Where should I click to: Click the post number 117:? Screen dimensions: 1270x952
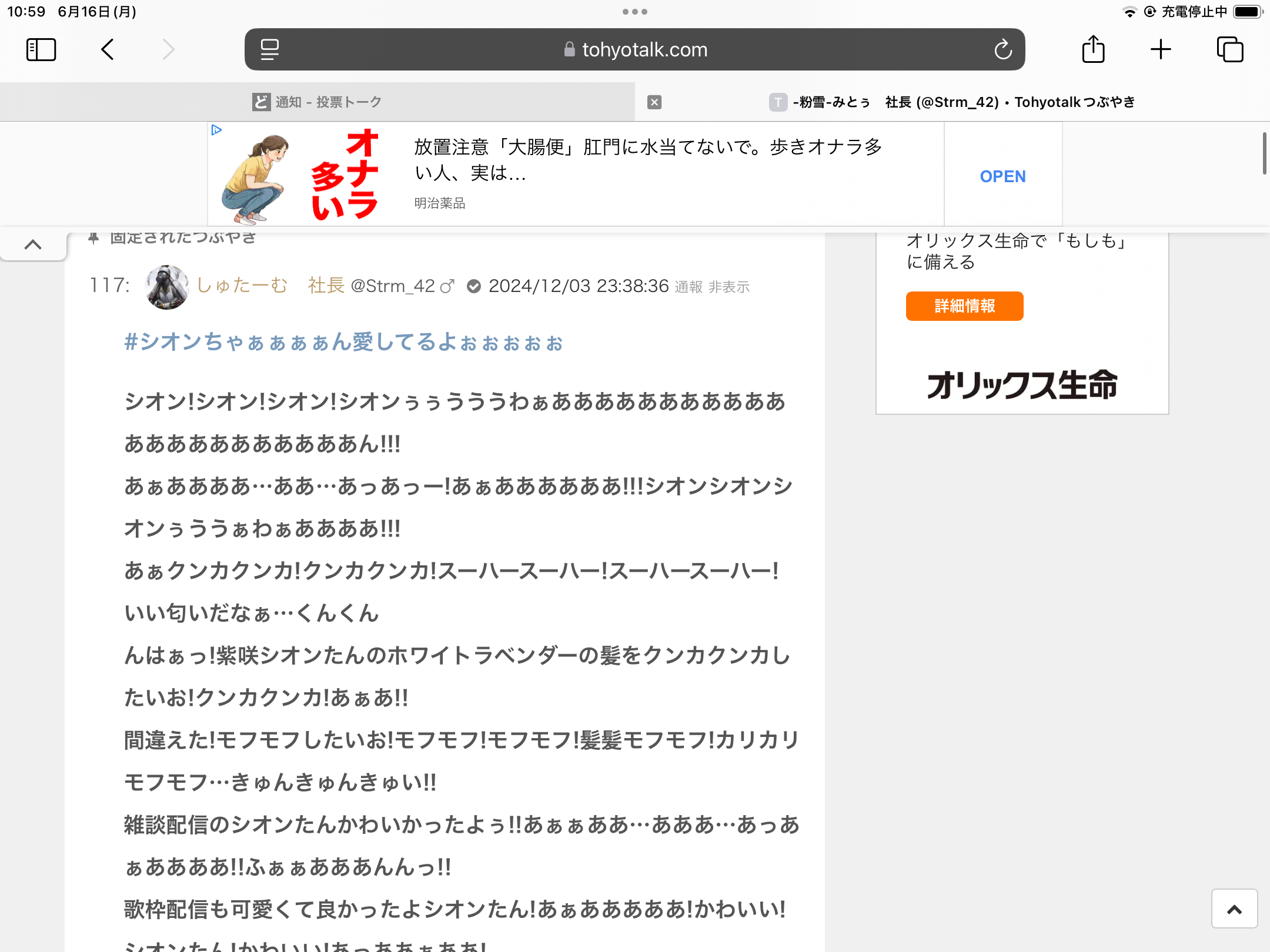pyautogui.click(x=109, y=286)
